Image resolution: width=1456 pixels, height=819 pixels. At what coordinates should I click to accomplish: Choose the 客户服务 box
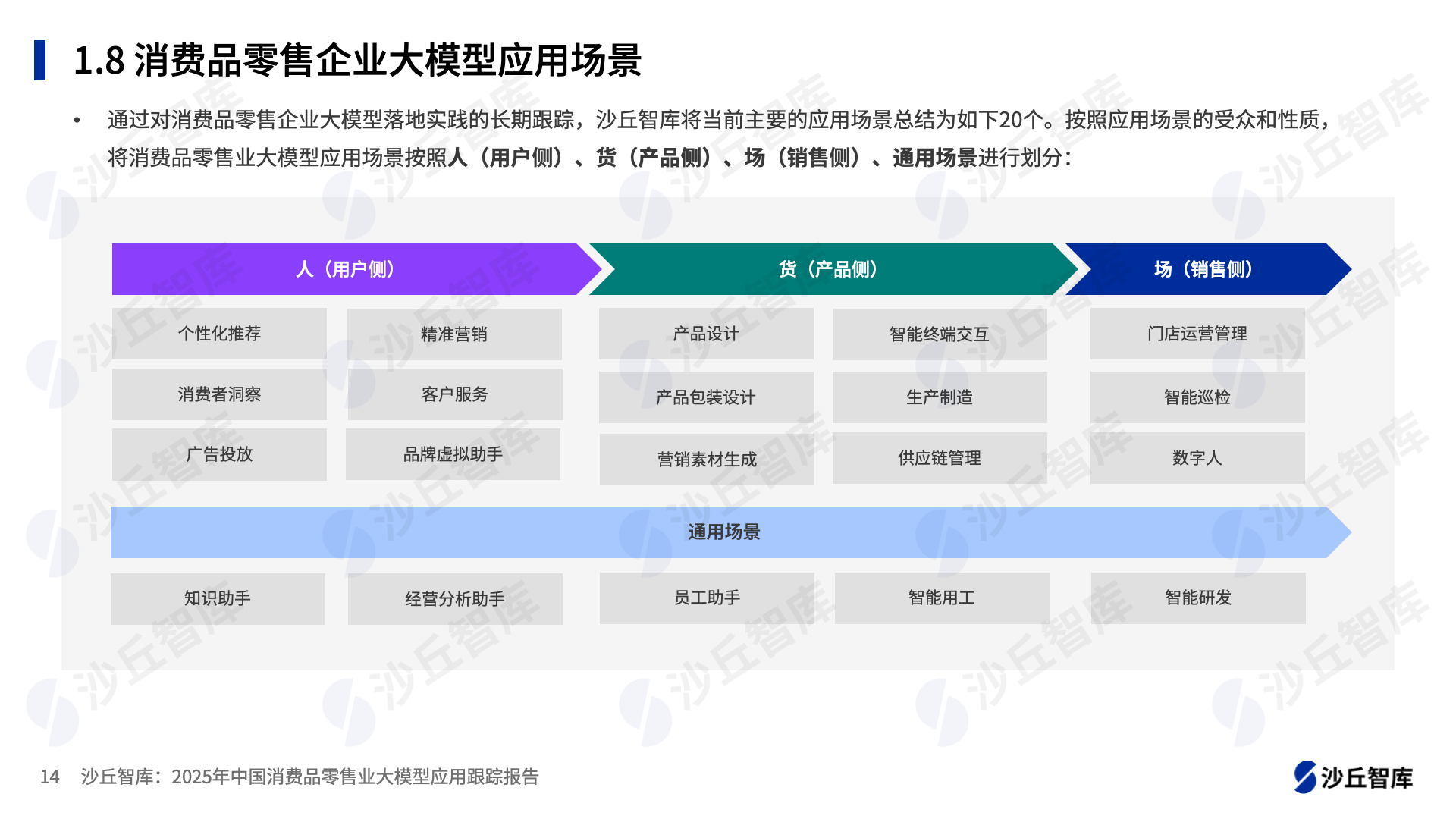[454, 394]
